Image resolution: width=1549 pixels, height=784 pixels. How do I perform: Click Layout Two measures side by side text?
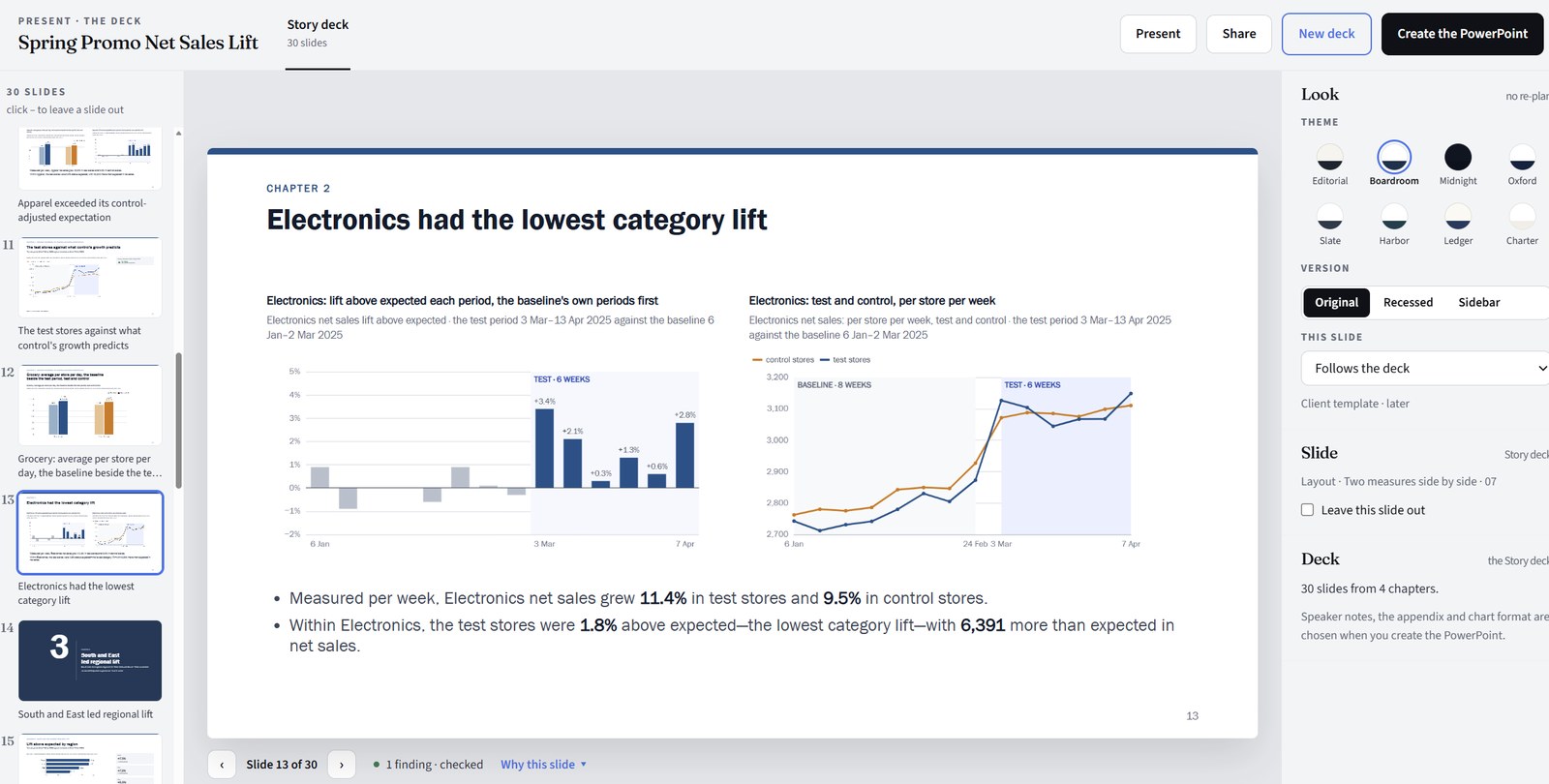pyautogui.click(x=1398, y=481)
